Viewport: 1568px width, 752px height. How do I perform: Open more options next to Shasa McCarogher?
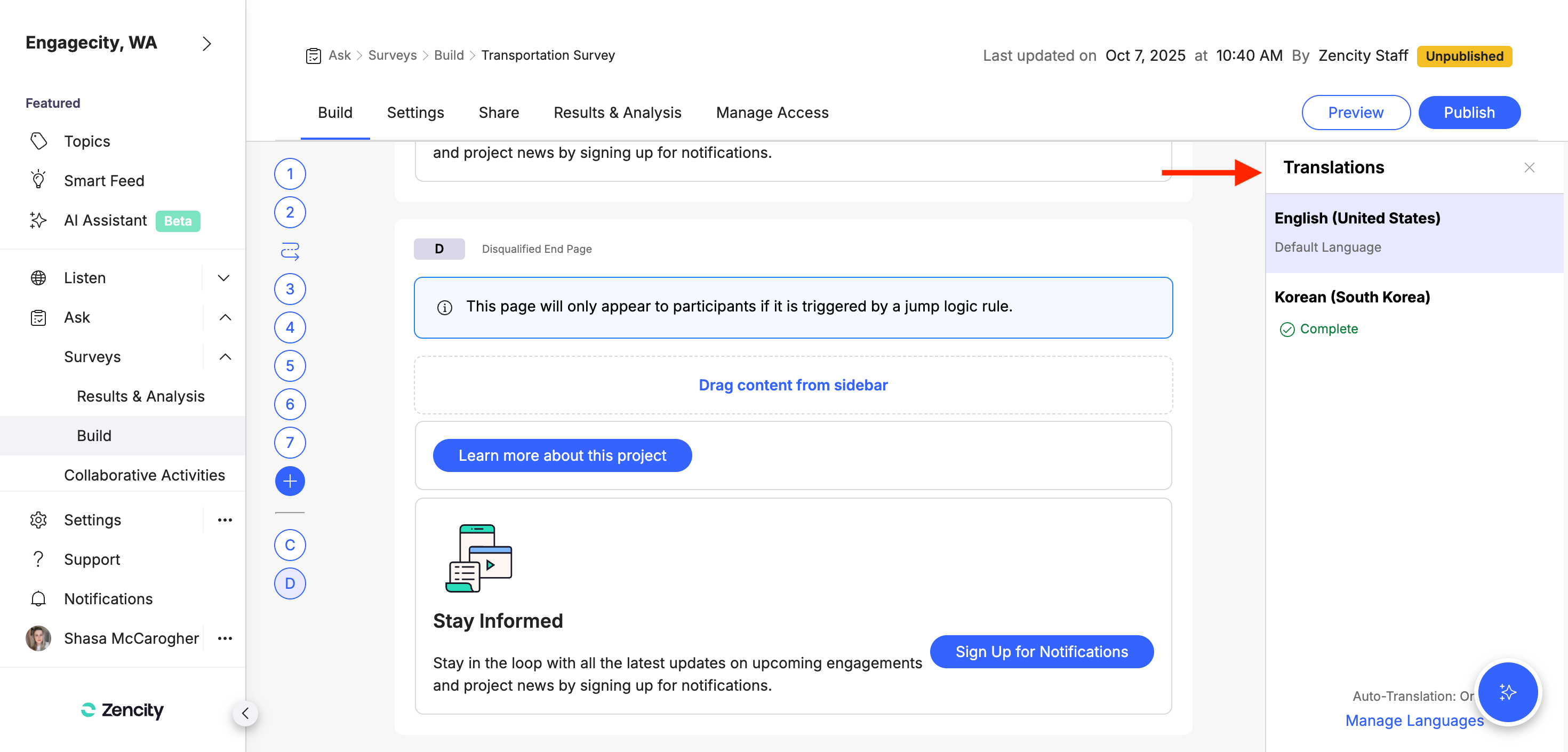coord(225,638)
